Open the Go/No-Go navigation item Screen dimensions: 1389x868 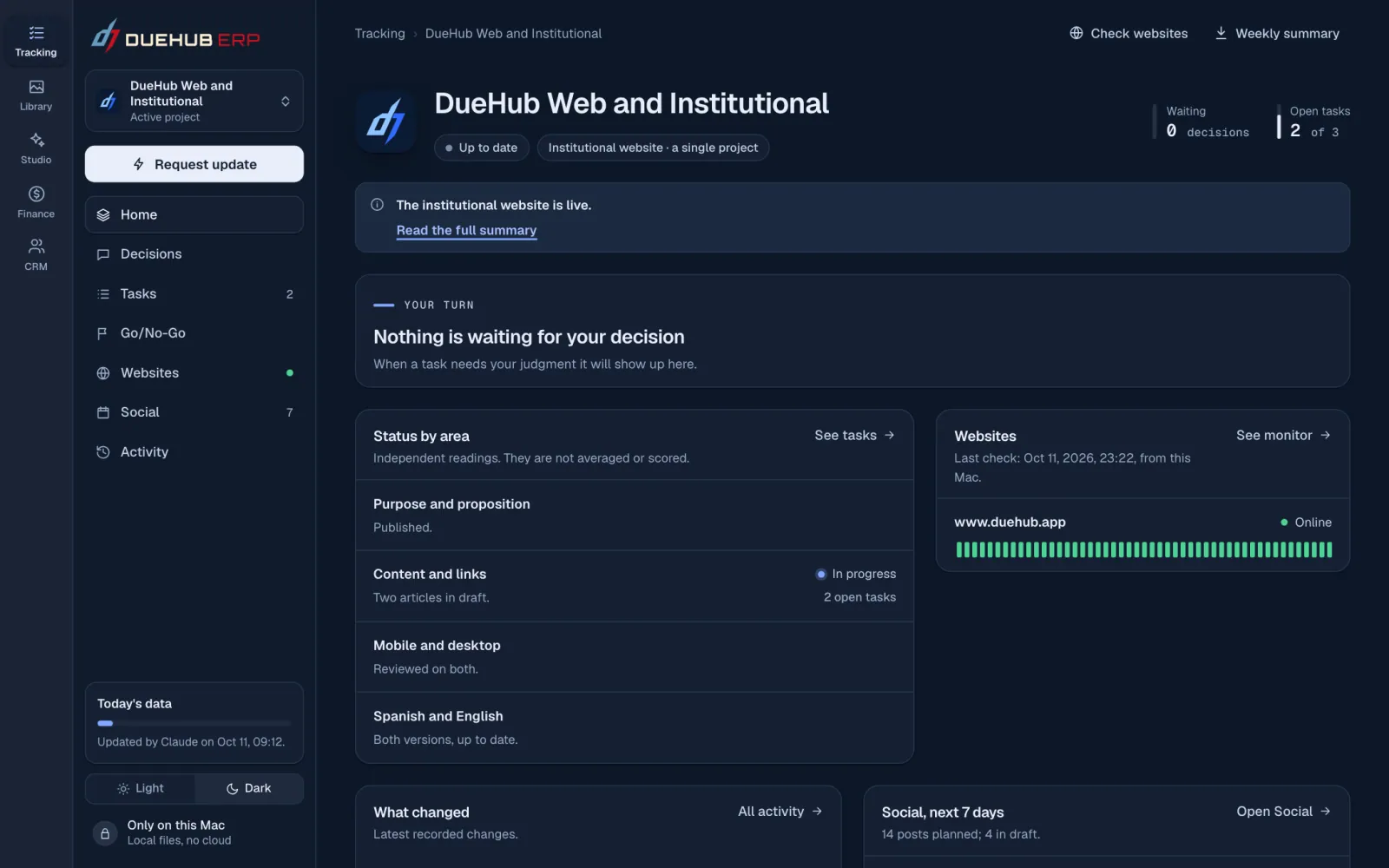[194, 333]
